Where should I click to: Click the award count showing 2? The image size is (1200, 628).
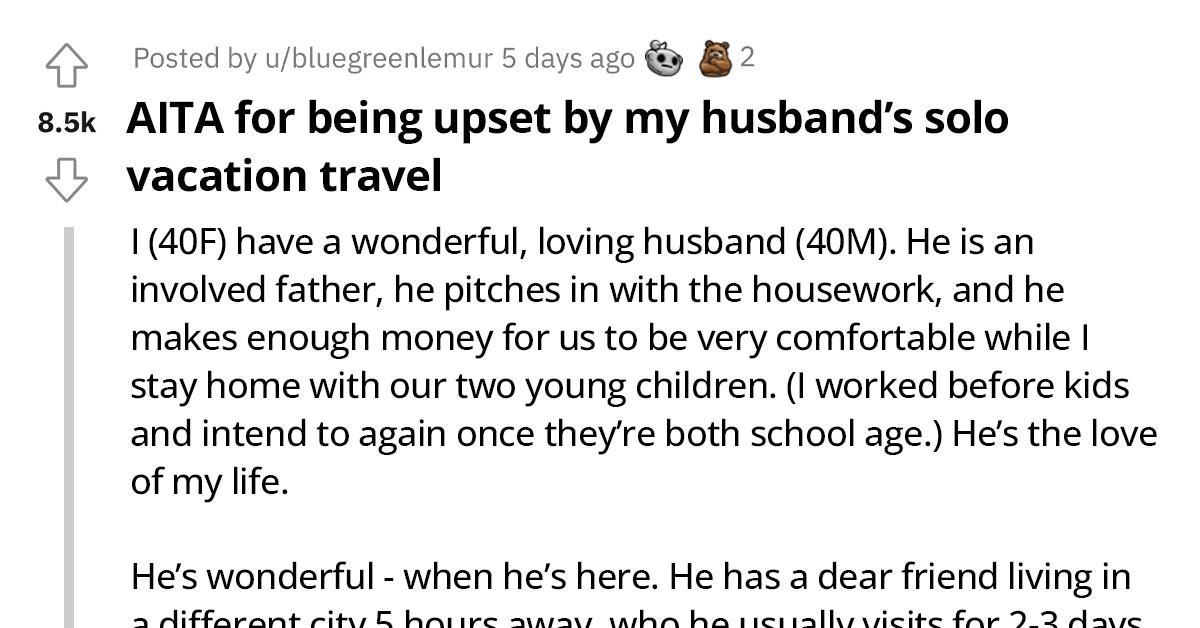(747, 58)
